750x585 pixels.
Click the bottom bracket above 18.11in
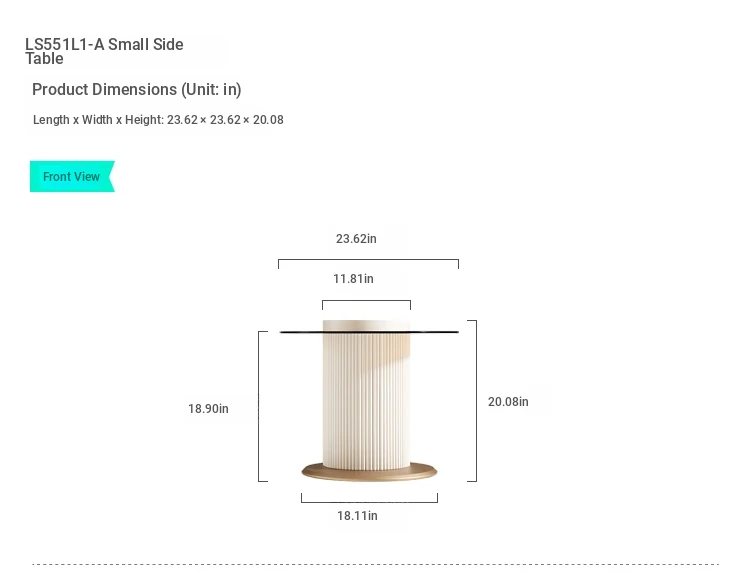[x=369, y=498]
